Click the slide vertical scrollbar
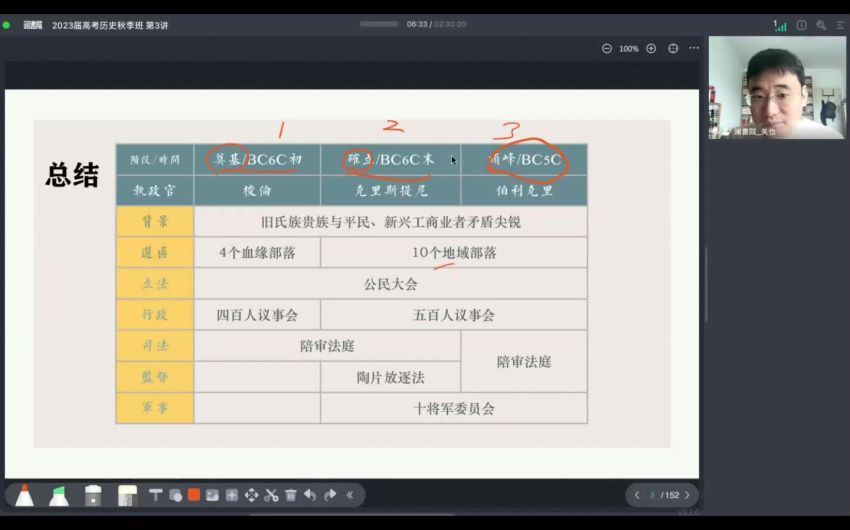850x530 pixels. [x=706, y=284]
